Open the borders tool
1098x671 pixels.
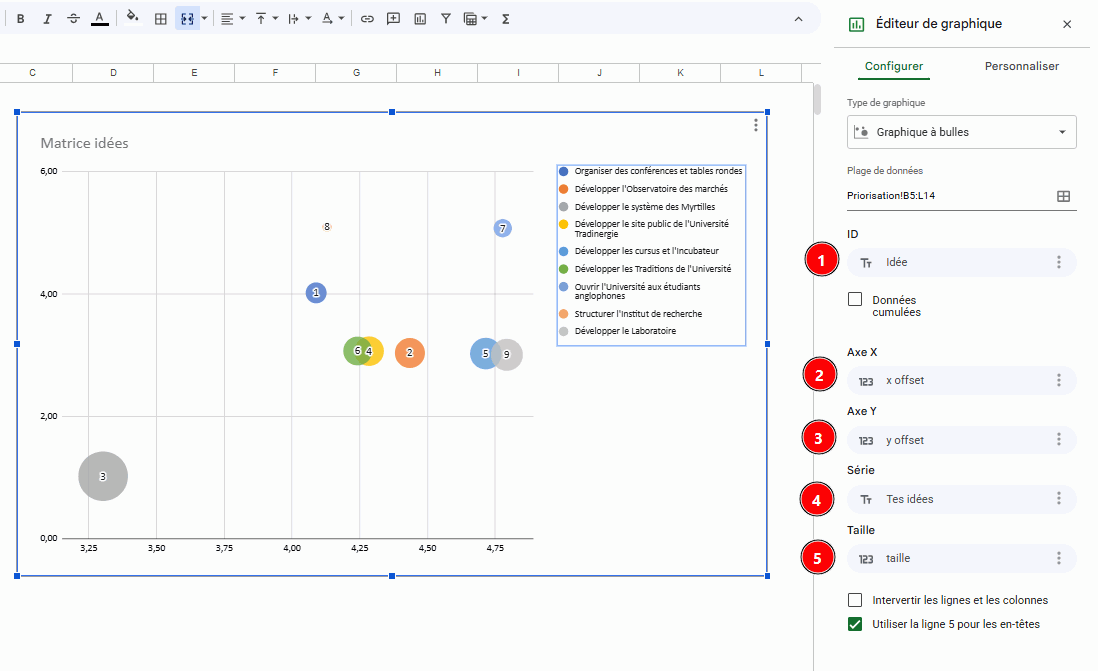click(160, 19)
